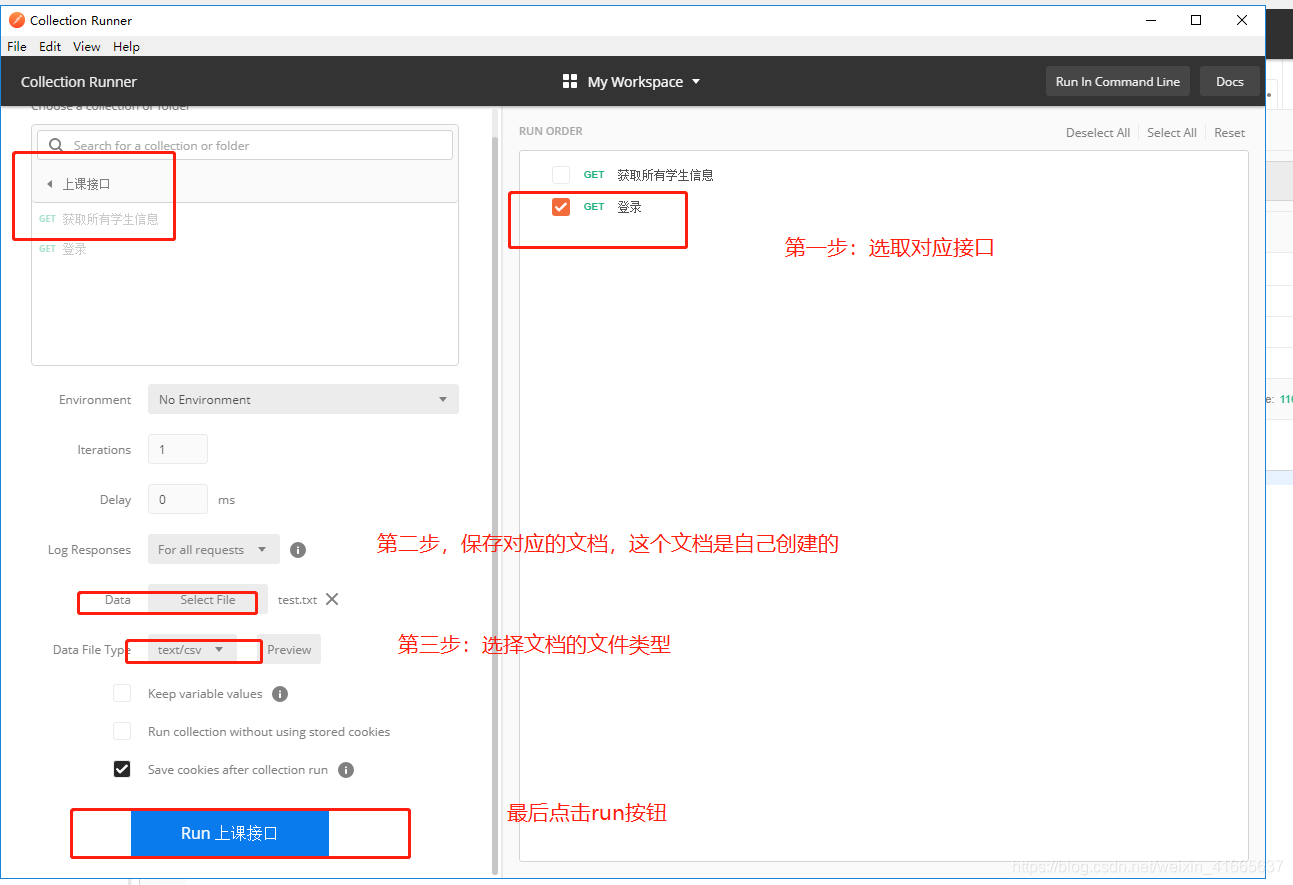
Task: Click Select File for data
Action: click(208, 599)
